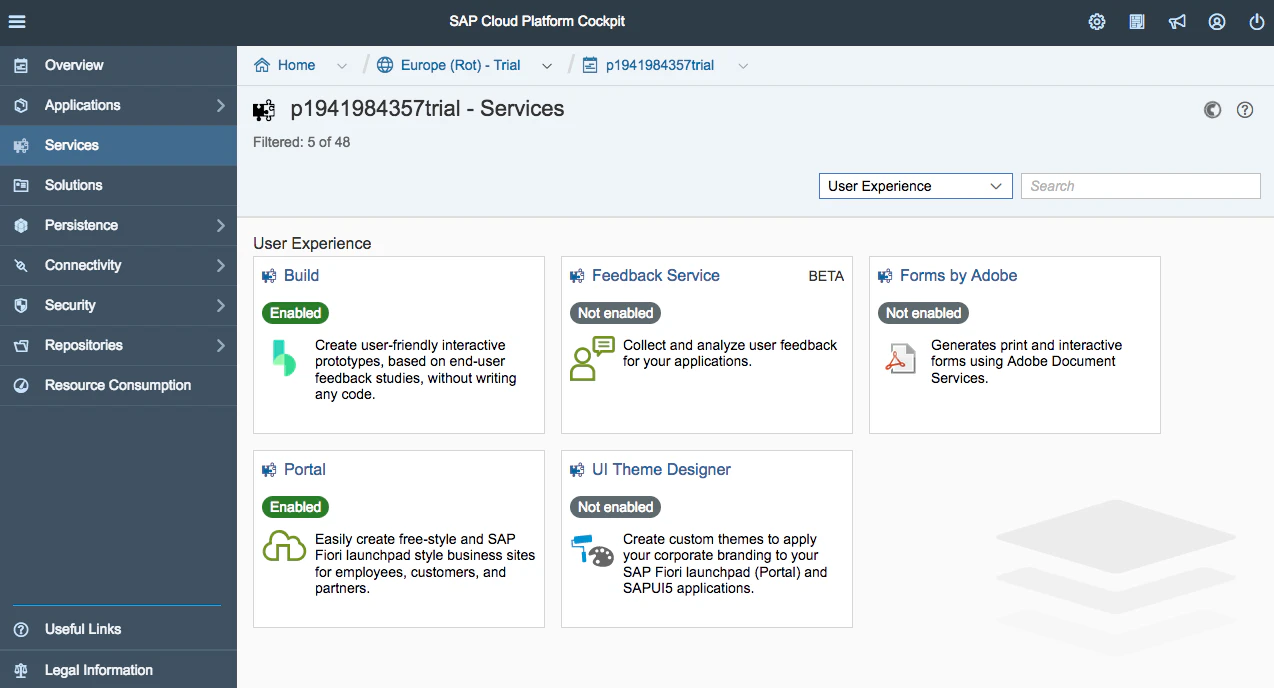
Task: Click the Build service puzzle icon
Action: pos(268,274)
